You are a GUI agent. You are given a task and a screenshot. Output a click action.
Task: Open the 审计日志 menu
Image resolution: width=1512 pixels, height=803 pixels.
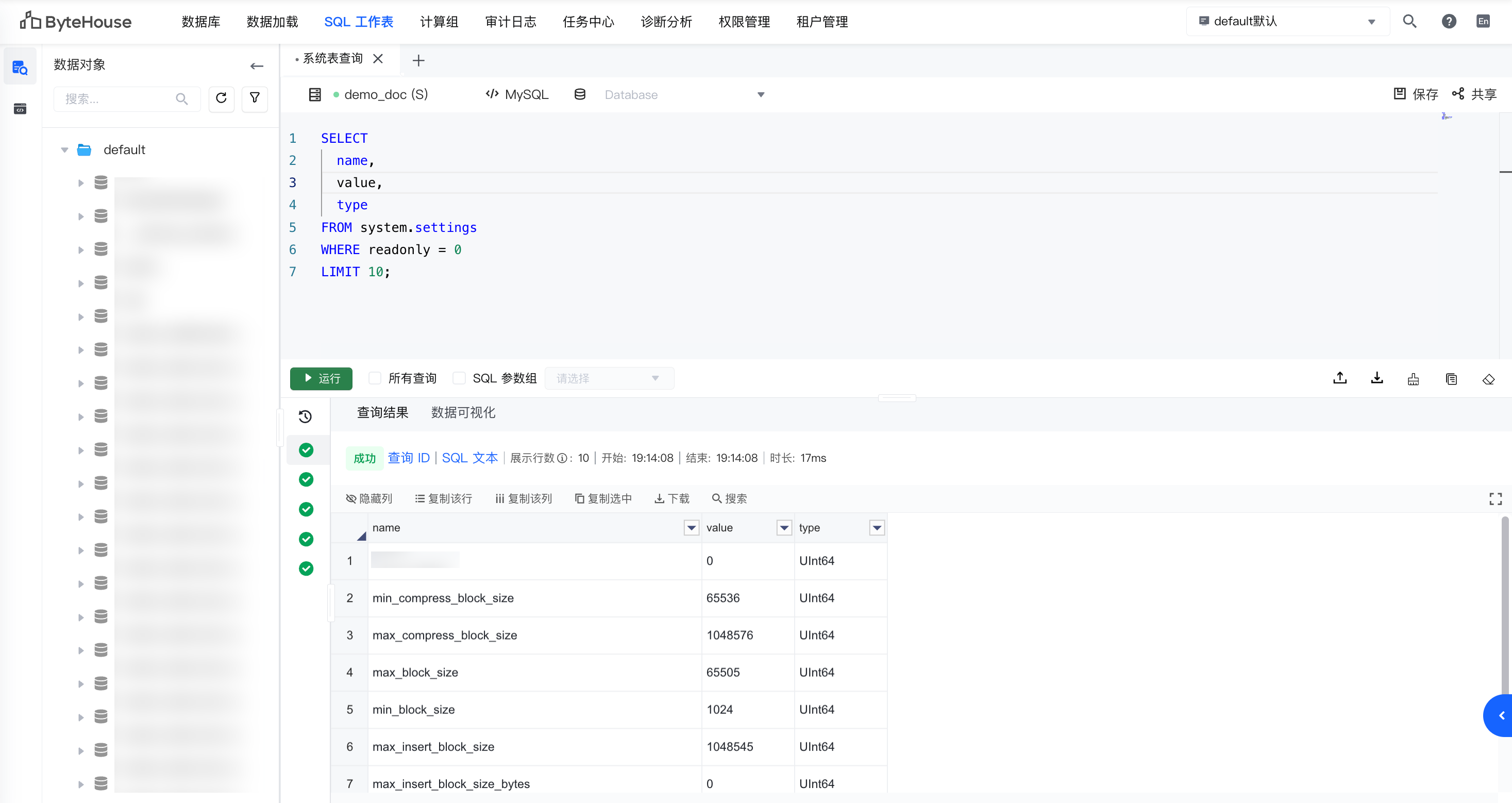tap(511, 22)
